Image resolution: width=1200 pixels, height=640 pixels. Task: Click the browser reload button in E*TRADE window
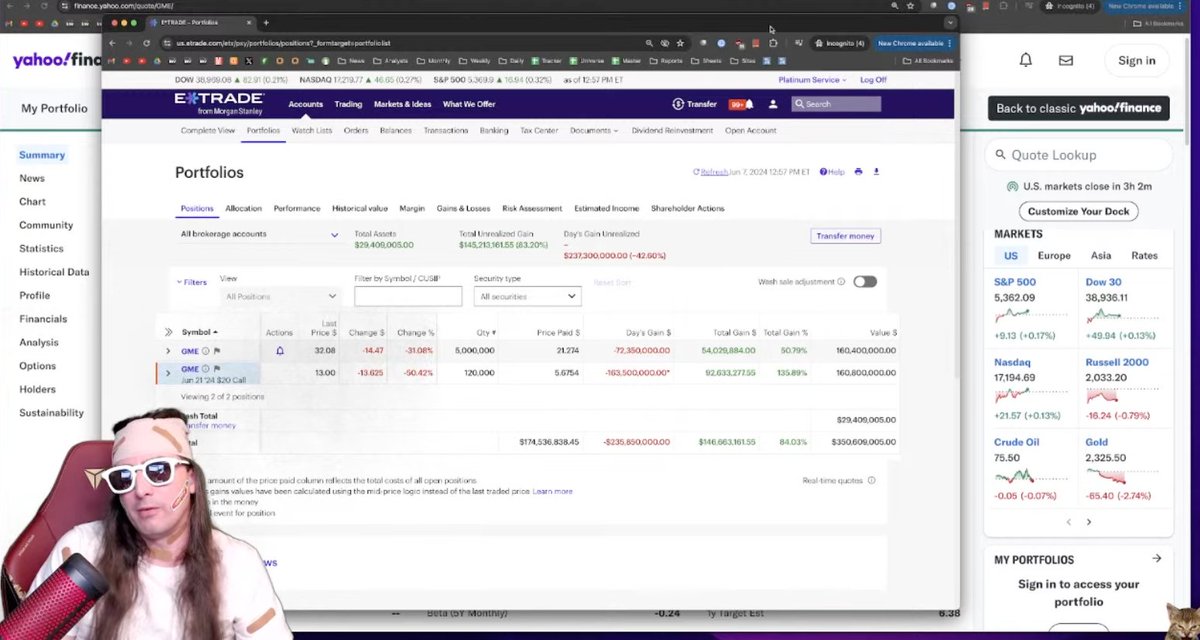147,43
